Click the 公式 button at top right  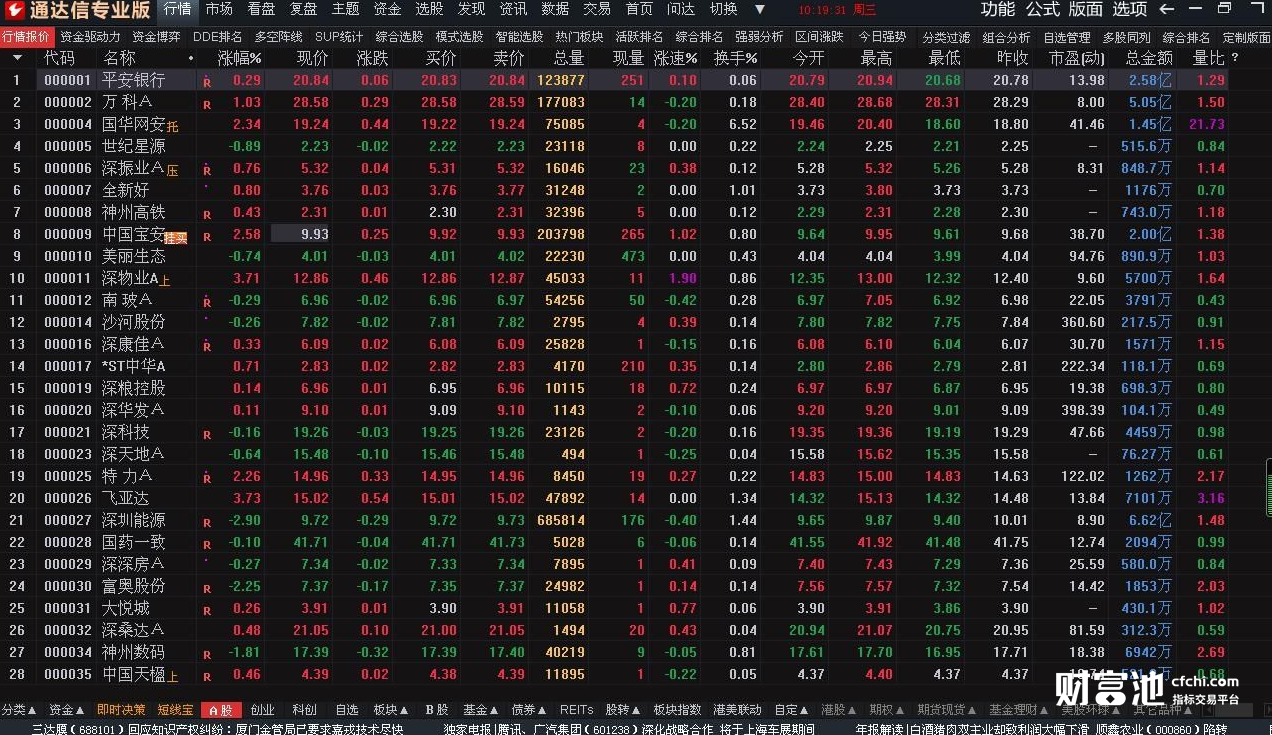point(1042,9)
